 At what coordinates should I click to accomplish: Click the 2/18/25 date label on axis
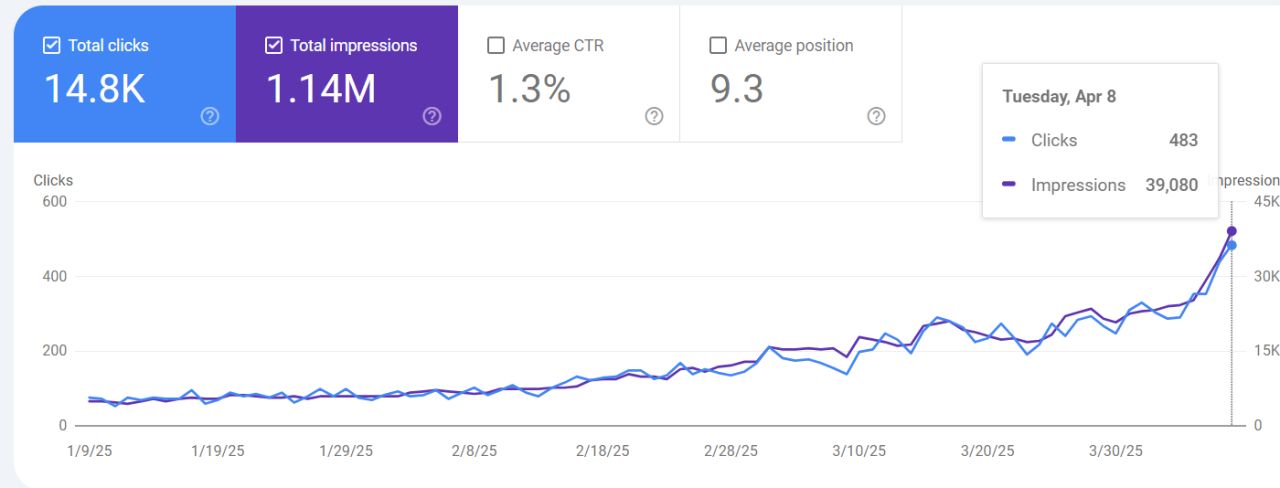[605, 451]
